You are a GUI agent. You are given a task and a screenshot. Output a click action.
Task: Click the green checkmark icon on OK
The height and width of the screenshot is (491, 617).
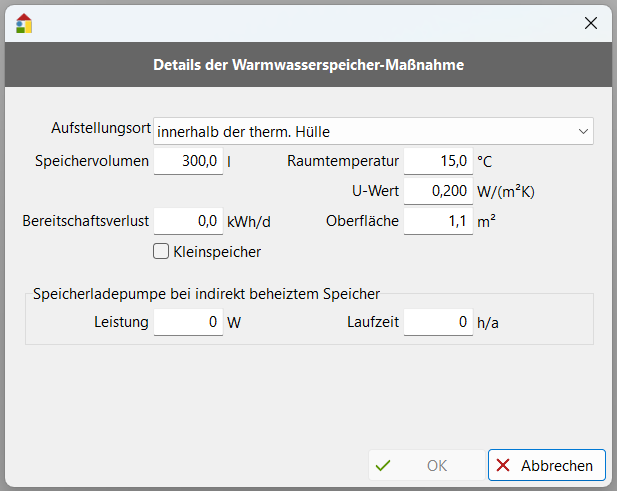click(x=383, y=465)
